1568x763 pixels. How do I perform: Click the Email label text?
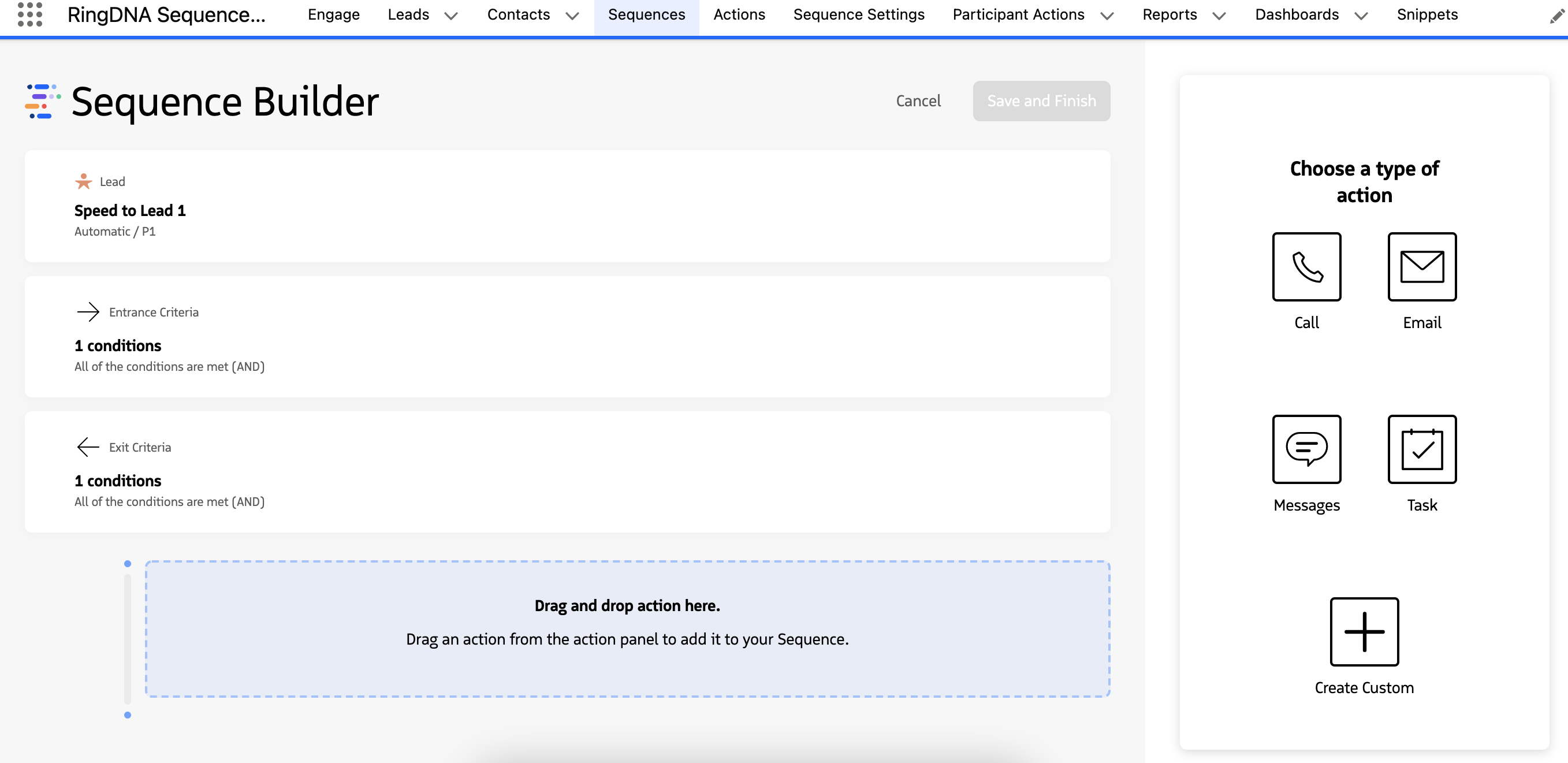[1422, 322]
